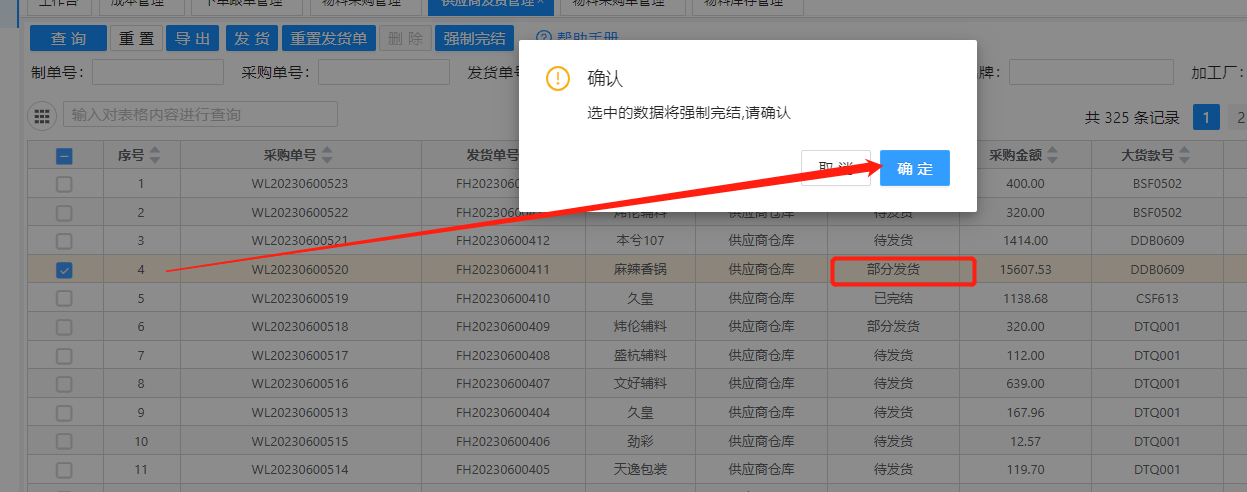
Task: Click the 取消 button in the confirm dialog
Action: pyautogui.click(x=835, y=168)
